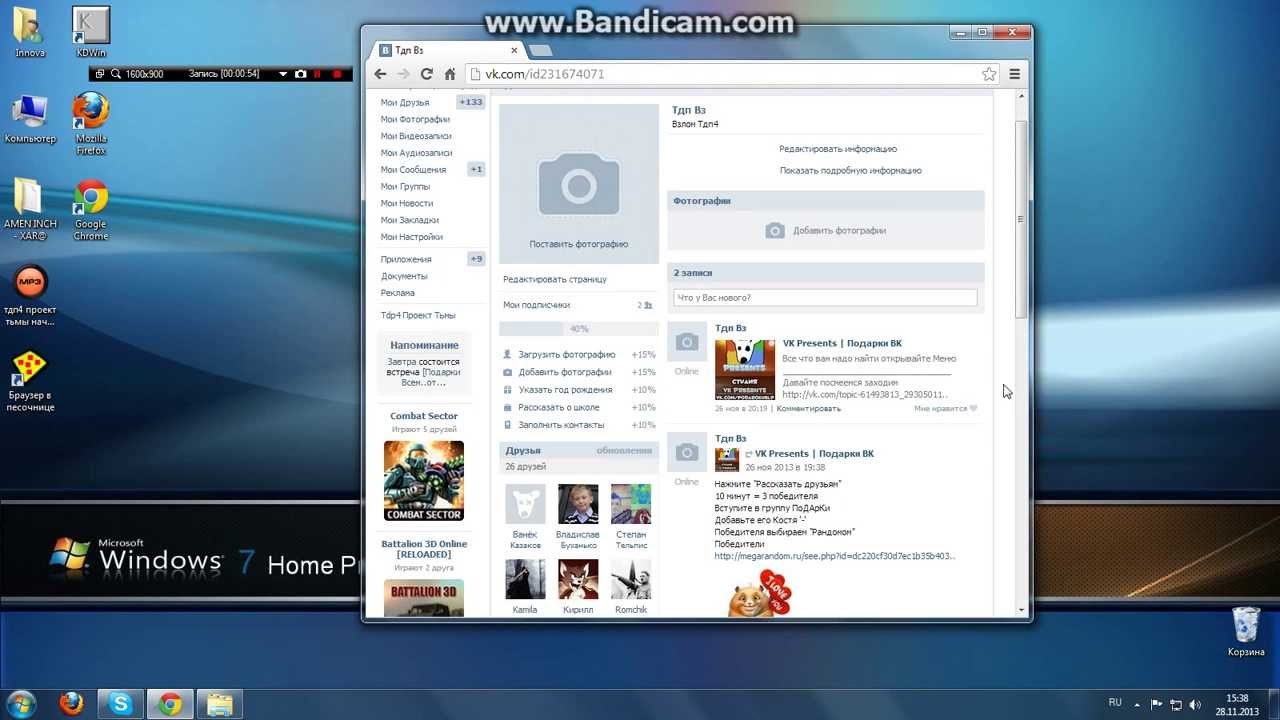Open Мои Сообщения in VK menu
The height and width of the screenshot is (720, 1280).
tap(413, 170)
